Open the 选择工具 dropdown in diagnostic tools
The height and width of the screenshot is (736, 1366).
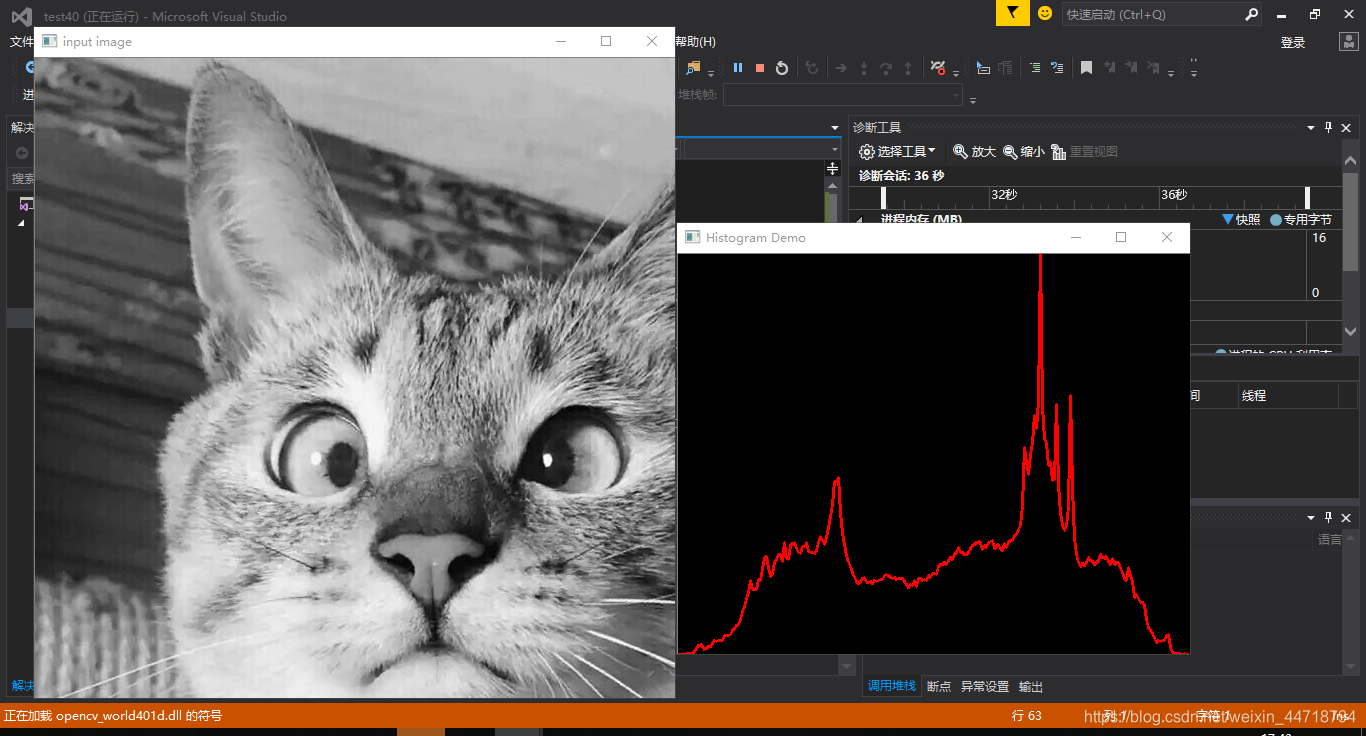pyautogui.click(x=898, y=152)
